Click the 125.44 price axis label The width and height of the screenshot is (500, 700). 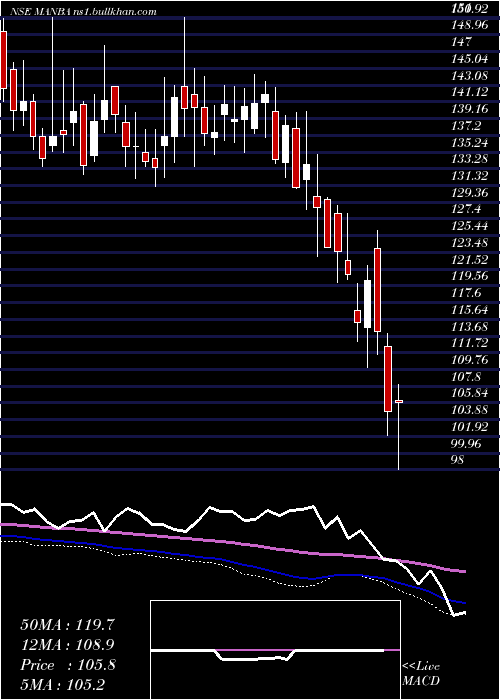pyautogui.click(x=470, y=226)
